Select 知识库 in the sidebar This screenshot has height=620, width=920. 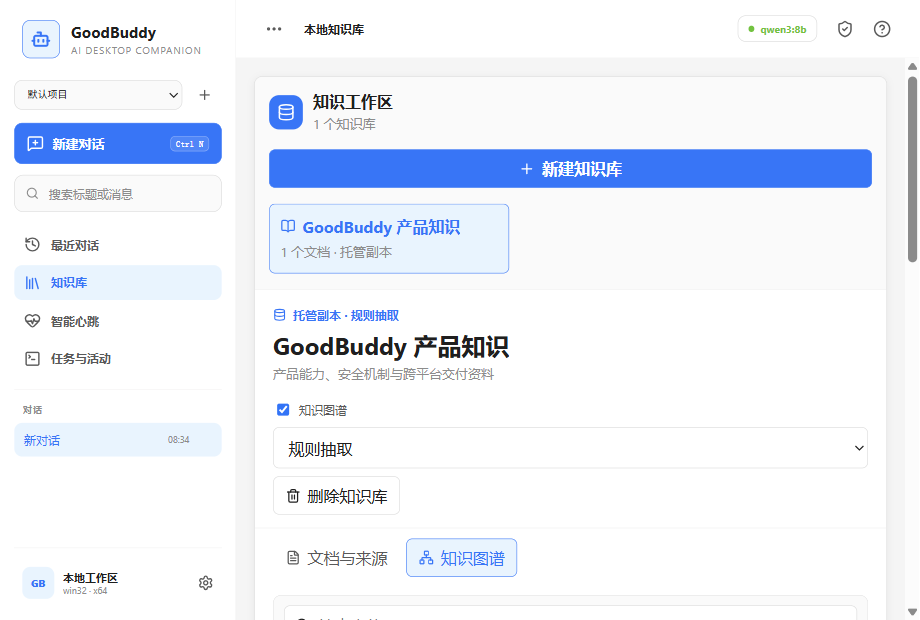point(118,283)
